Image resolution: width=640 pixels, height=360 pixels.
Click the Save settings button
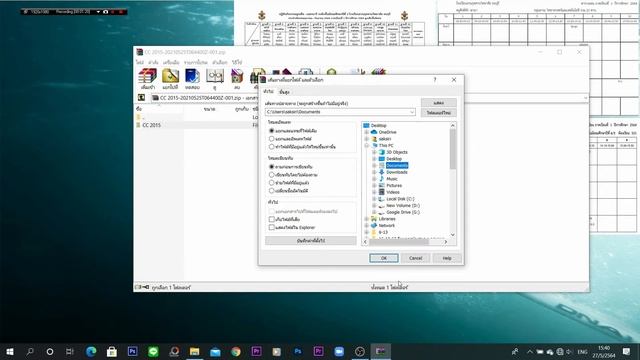pos(311,240)
